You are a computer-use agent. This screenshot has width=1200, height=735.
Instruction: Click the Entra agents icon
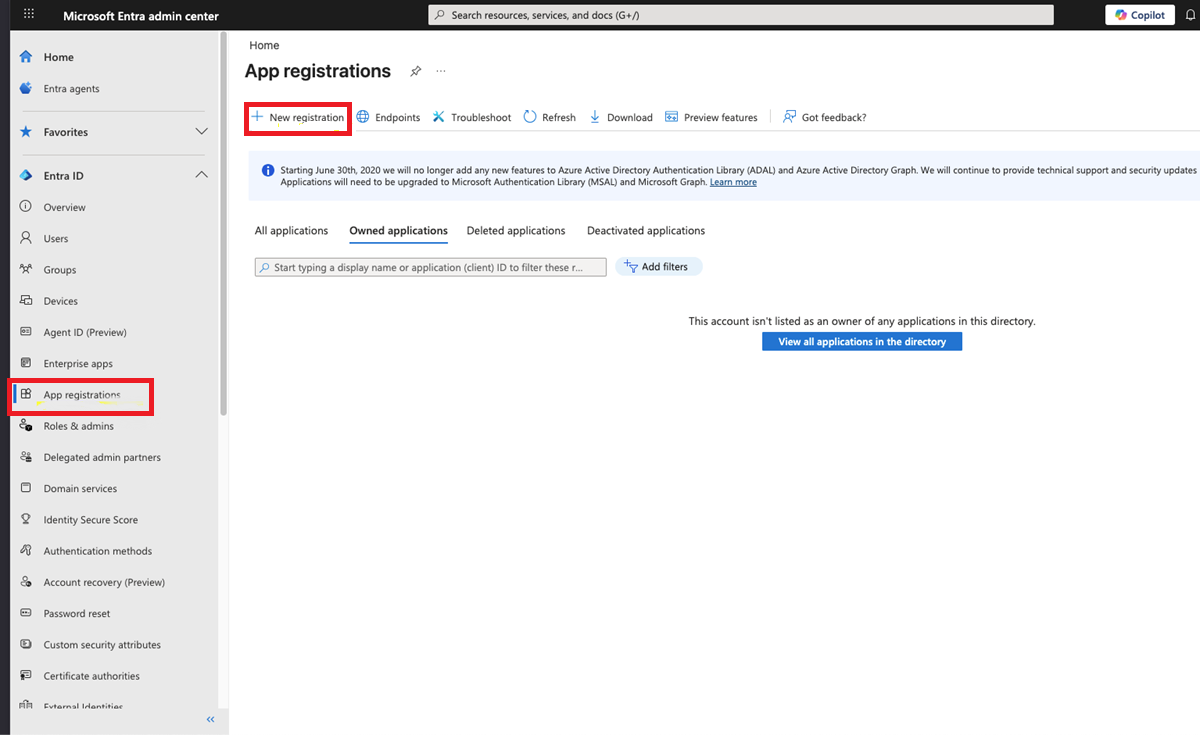coord(26,88)
